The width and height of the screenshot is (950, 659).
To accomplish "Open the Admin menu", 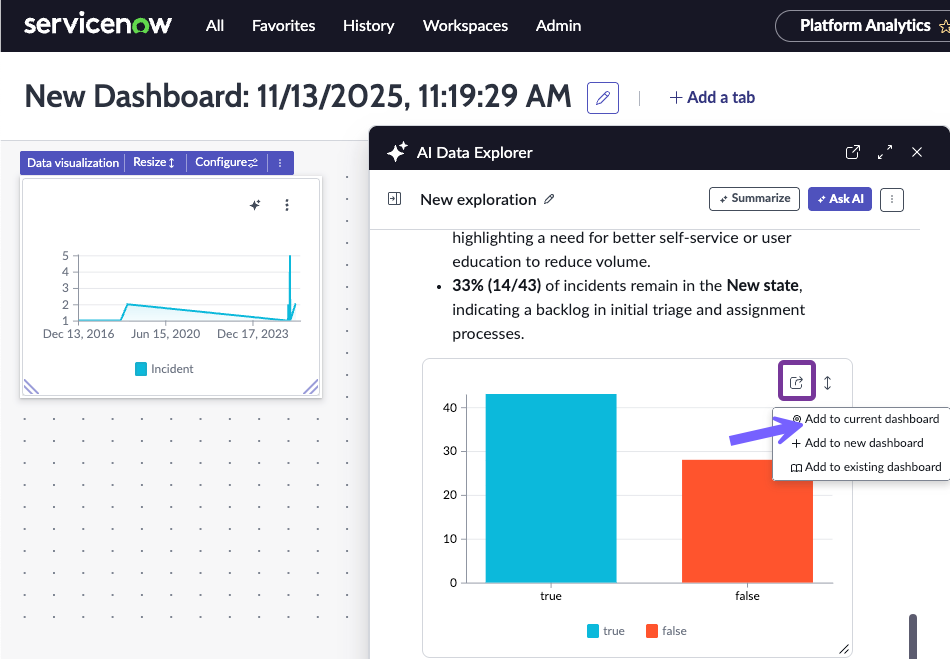I will (x=558, y=25).
